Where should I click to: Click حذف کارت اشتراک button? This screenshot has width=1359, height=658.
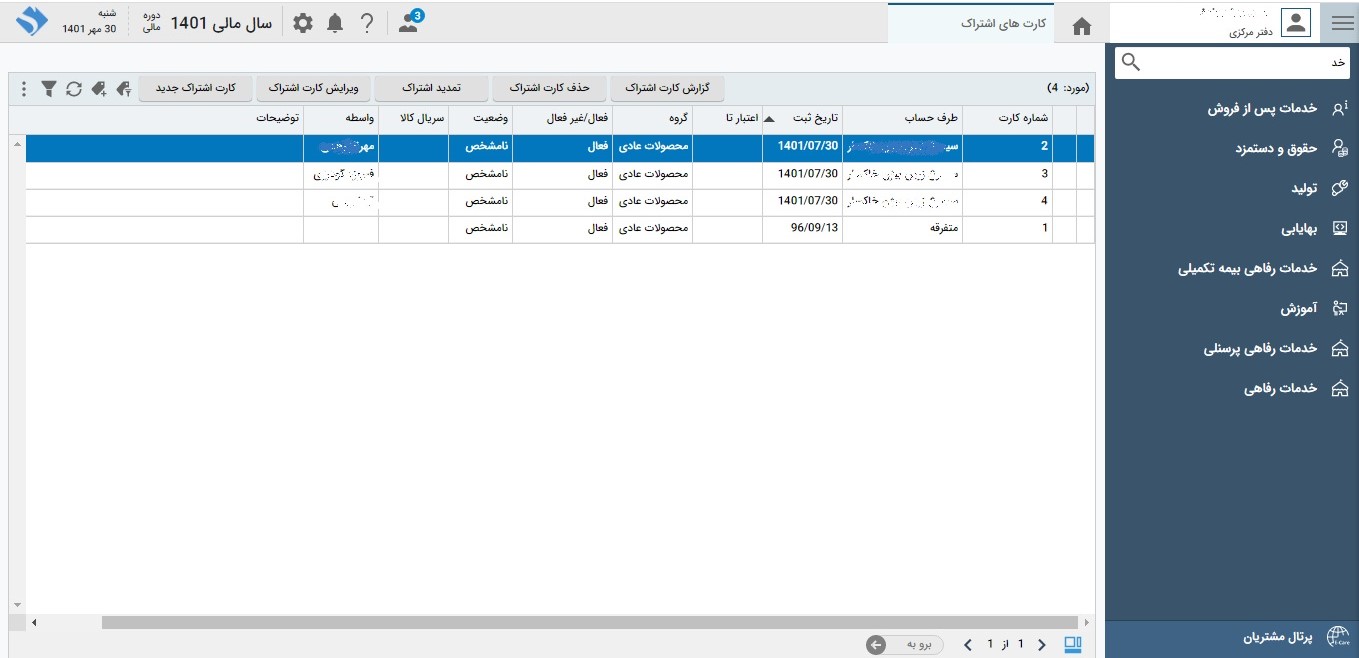point(549,88)
